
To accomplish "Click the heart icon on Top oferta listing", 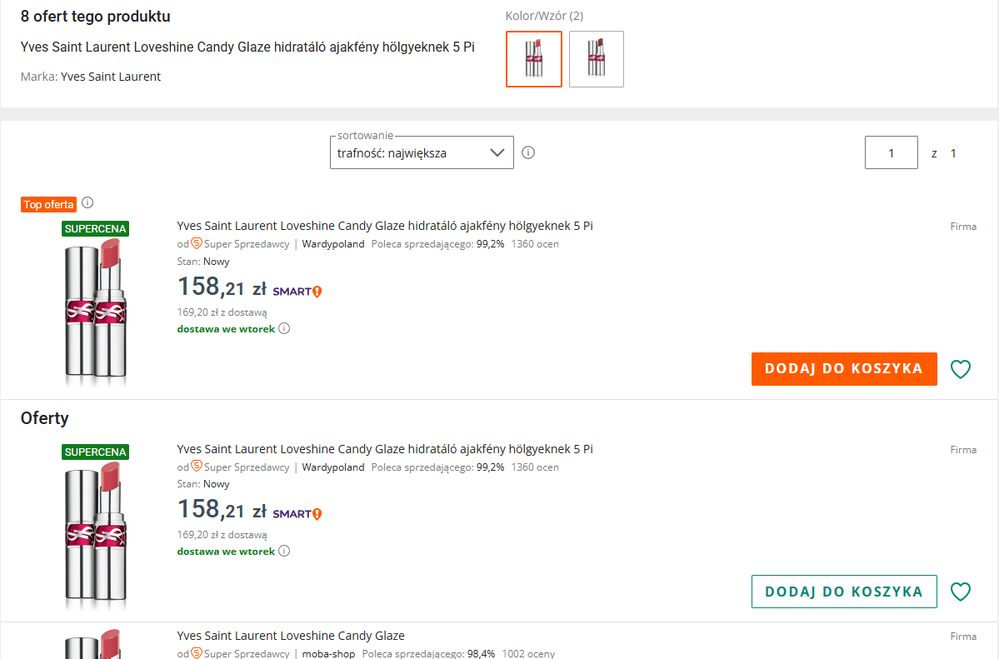I will (x=960, y=369).
